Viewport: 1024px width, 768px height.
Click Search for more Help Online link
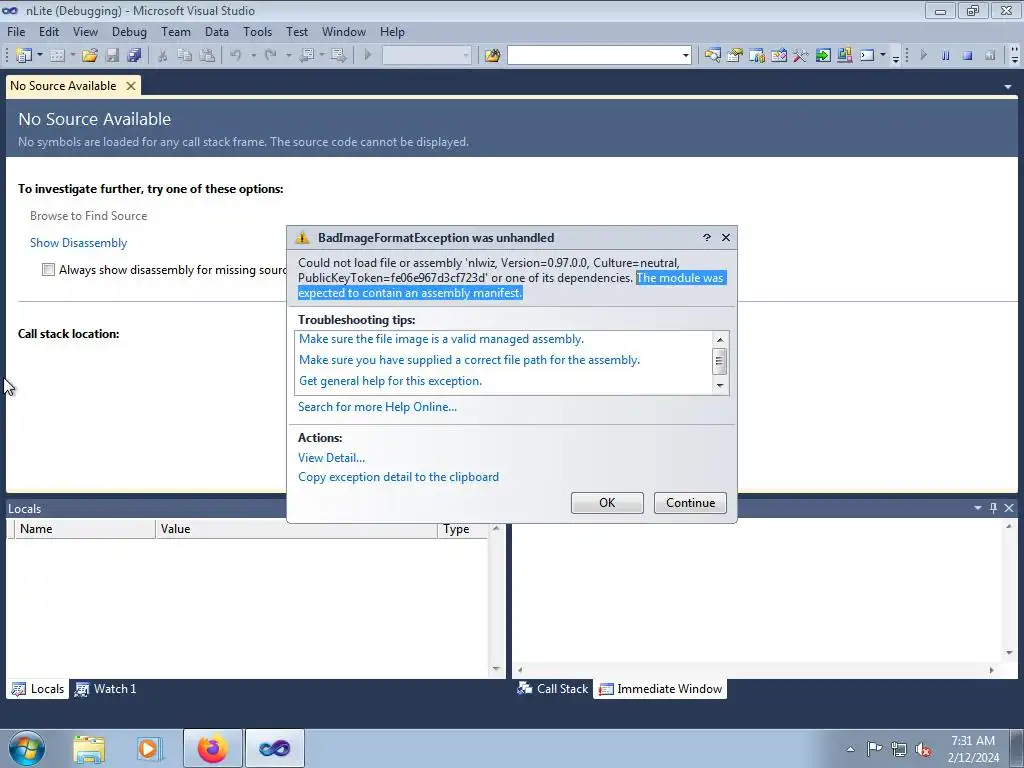(377, 407)
